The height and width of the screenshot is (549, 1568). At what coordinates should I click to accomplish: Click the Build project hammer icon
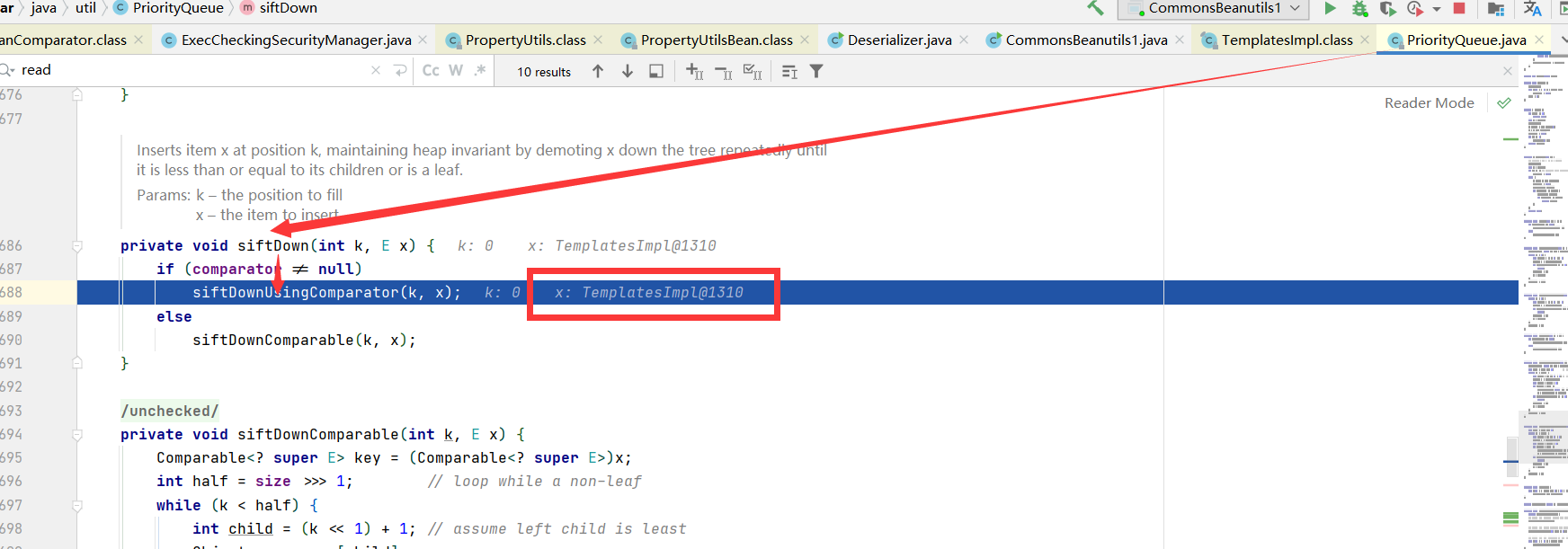point(1095,8)
